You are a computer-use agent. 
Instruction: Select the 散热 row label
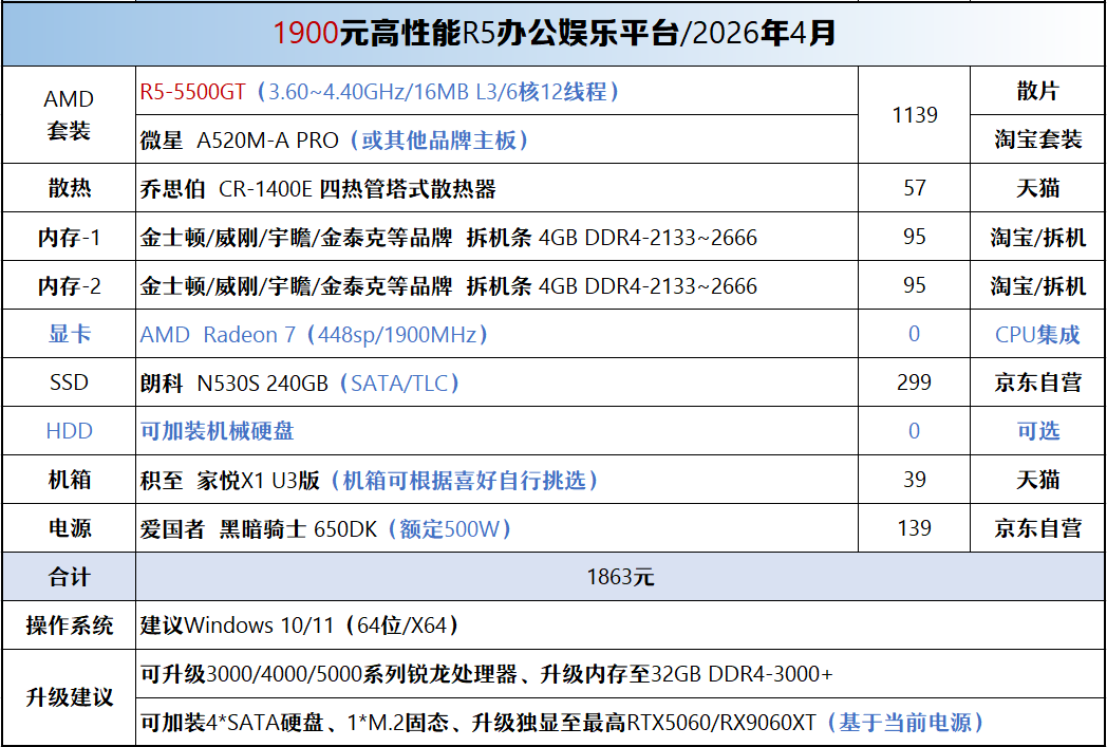[x=69, y=188]
